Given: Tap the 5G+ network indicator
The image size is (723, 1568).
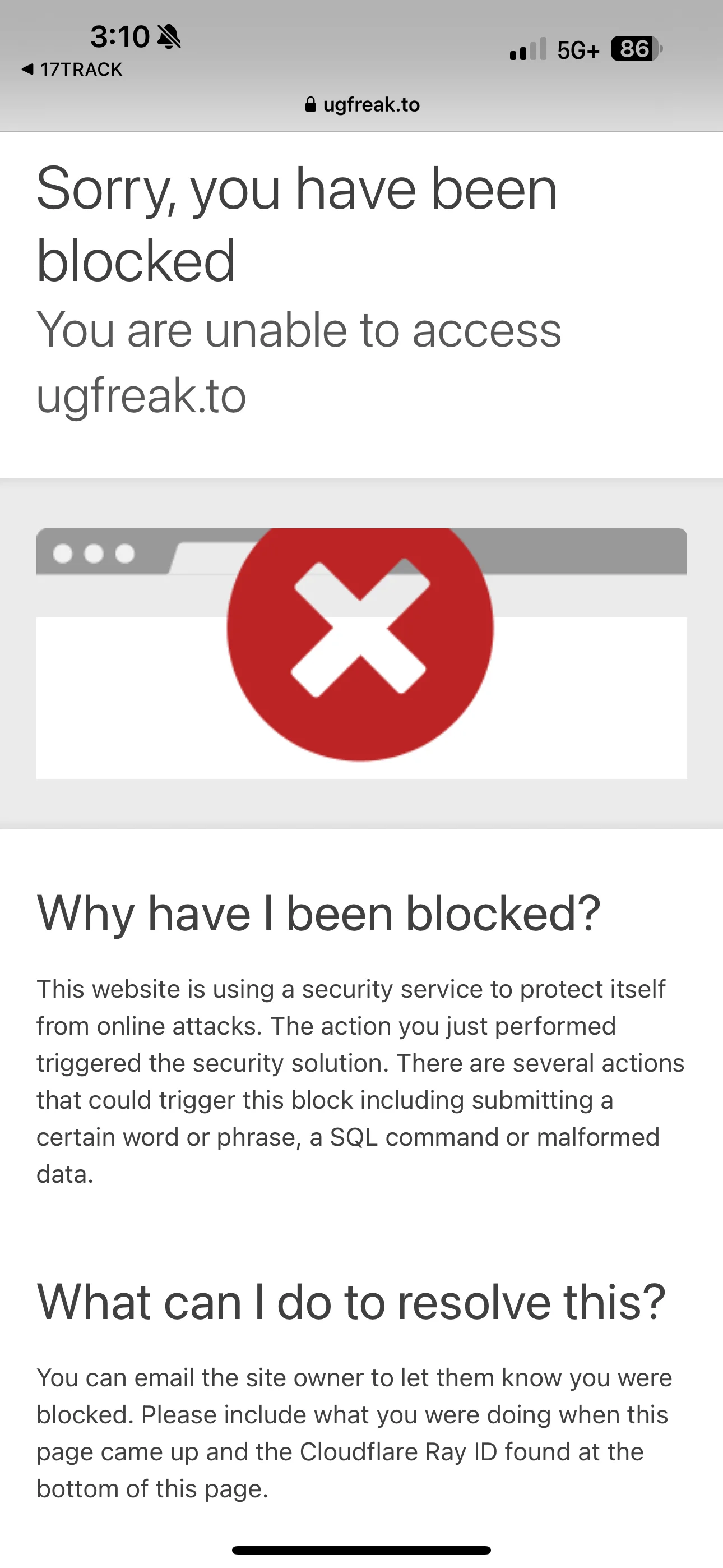Looking at the screenshot, I should click(x=578, y=50).
